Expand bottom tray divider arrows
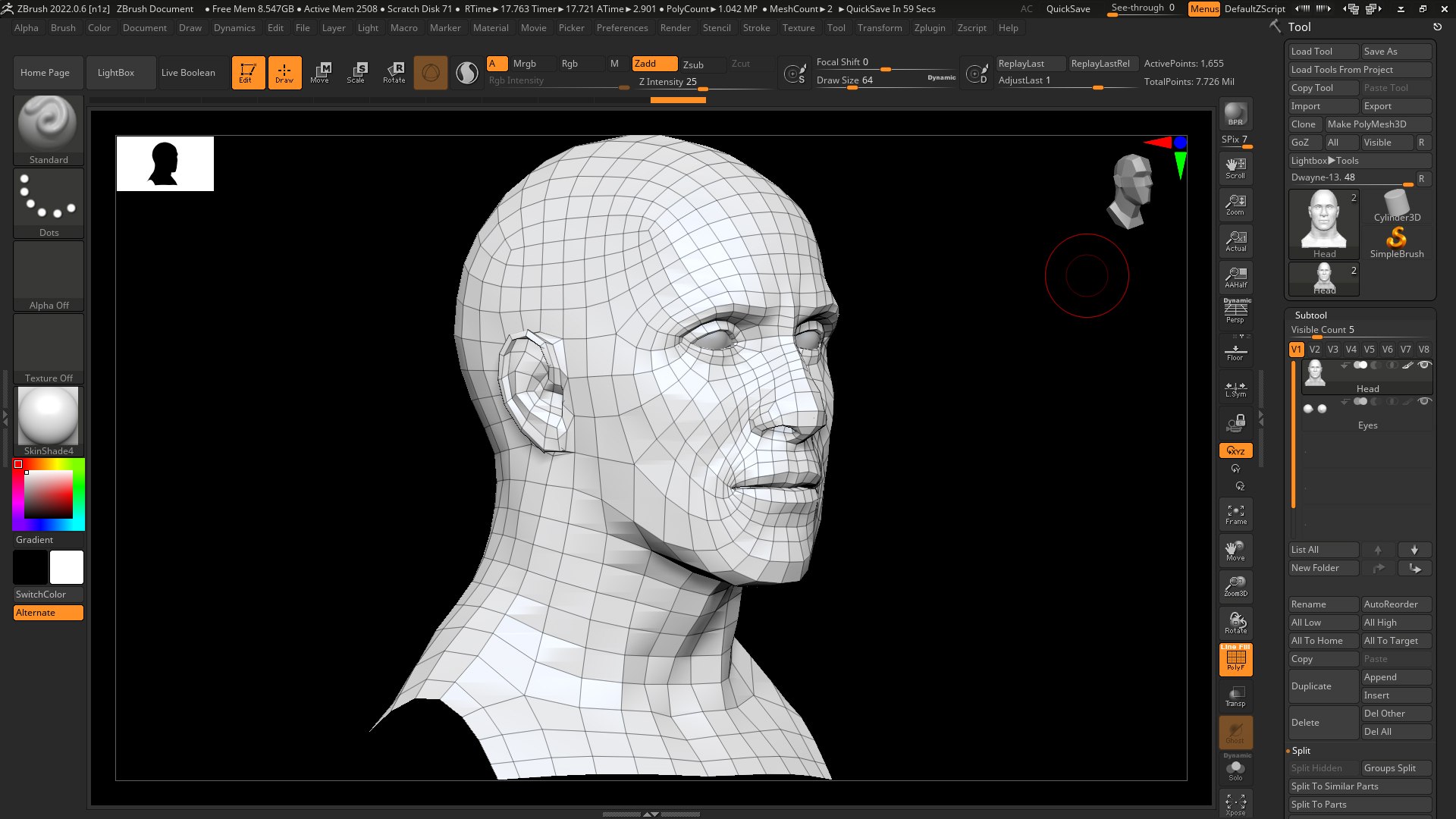 [651, 814]
